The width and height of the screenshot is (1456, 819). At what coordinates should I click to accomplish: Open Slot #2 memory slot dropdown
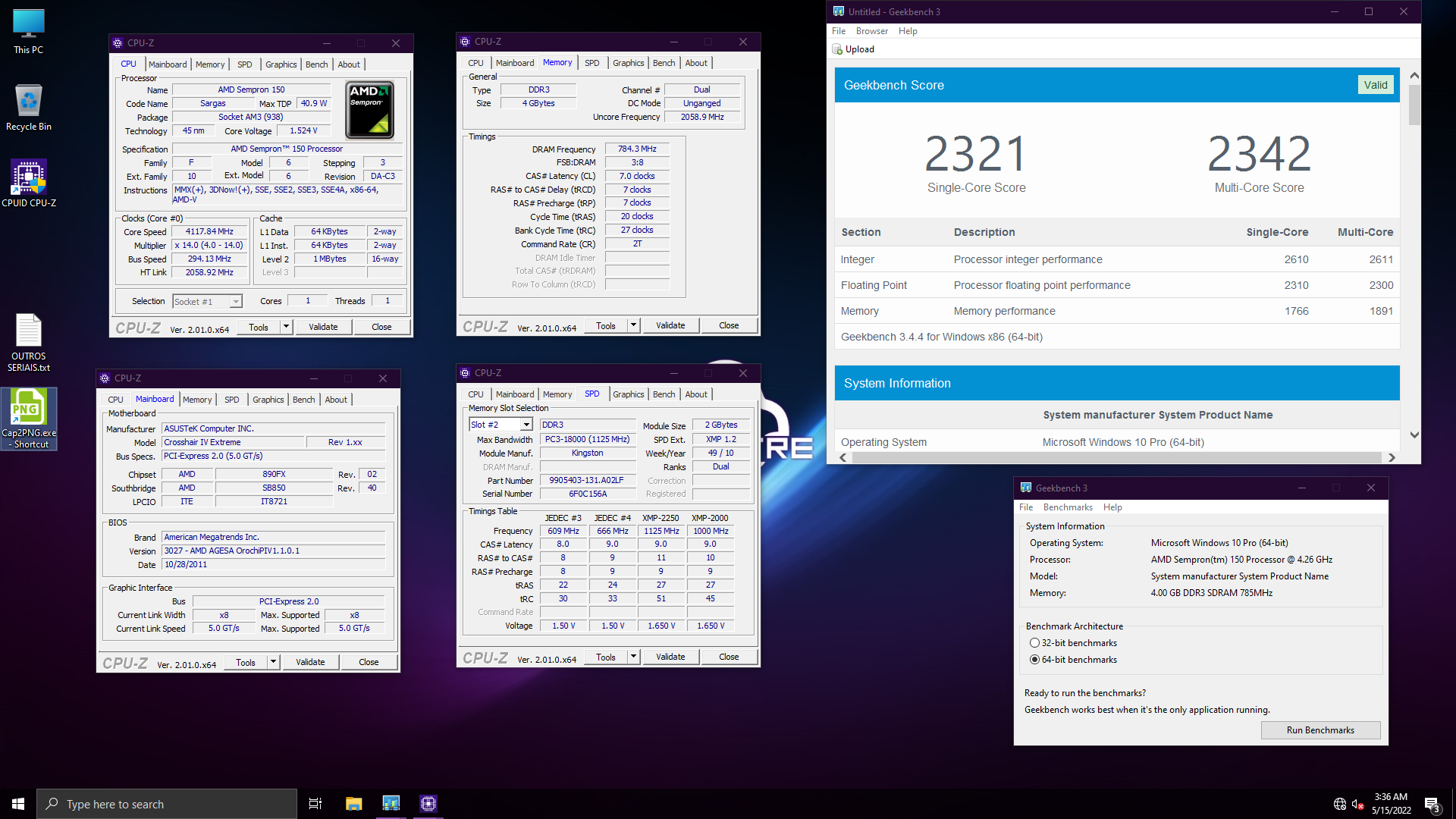(x=501, y=425)
